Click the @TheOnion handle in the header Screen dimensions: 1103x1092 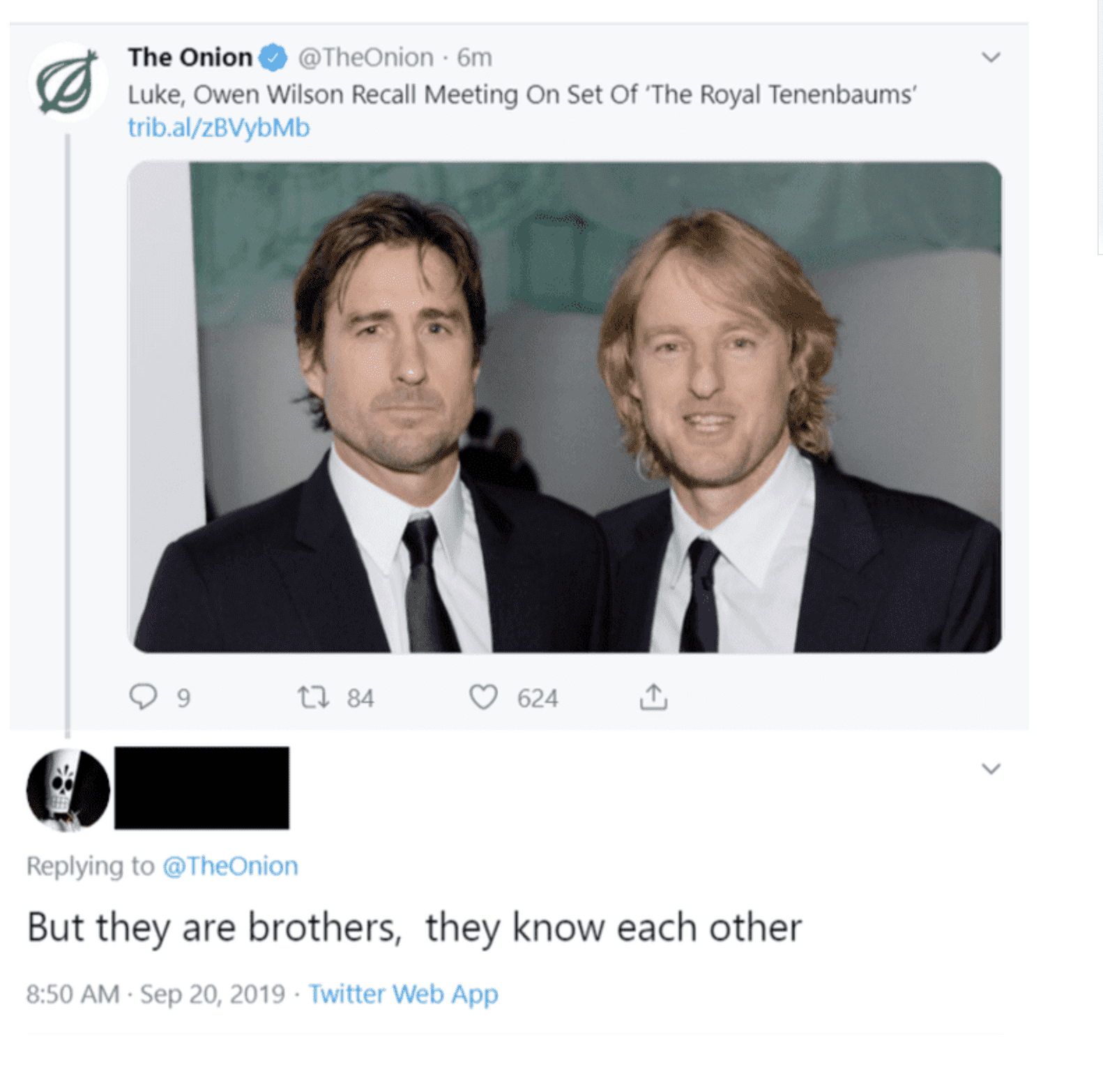[x=365, y=57]
